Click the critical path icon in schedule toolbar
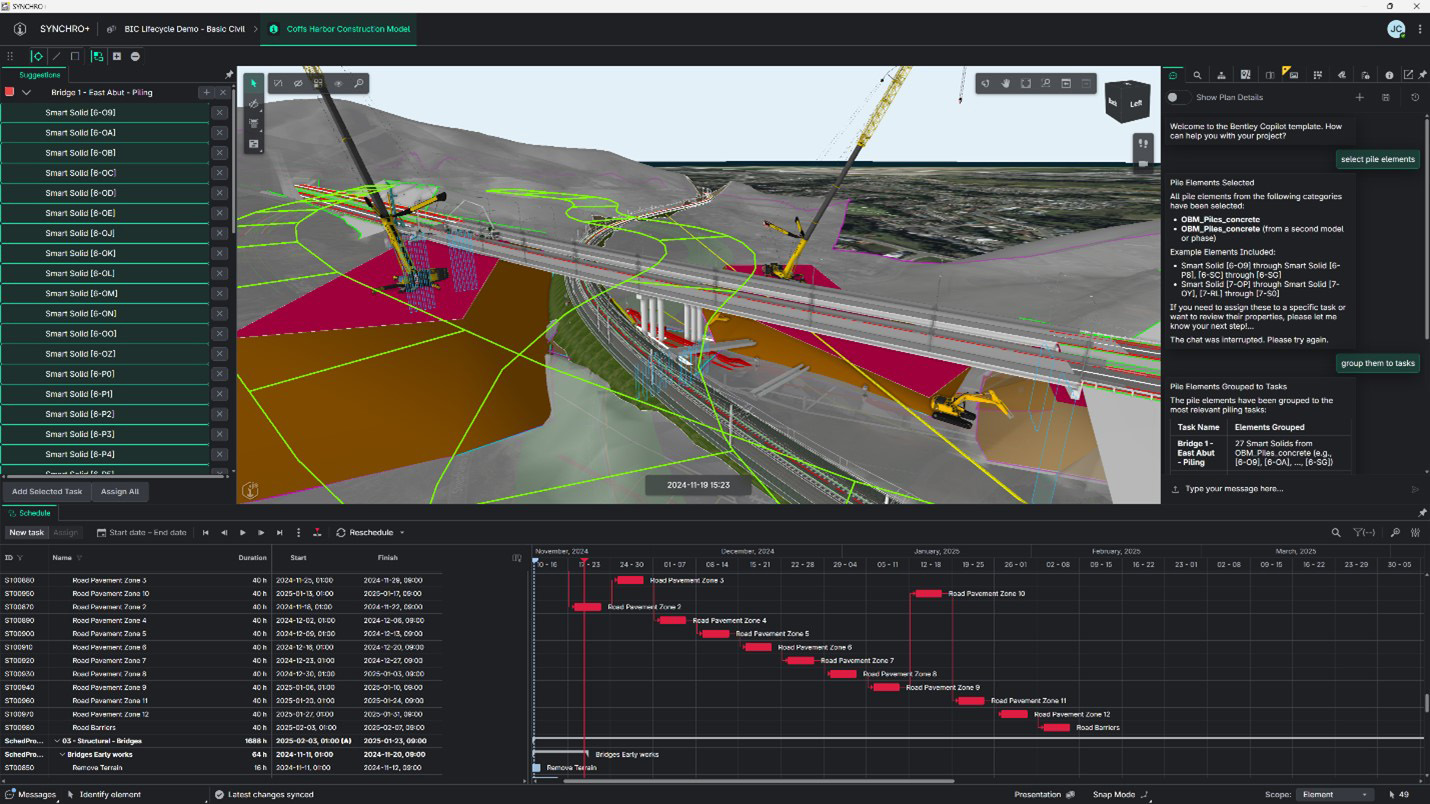Screen dimensions: 1430x804 [317, 532]
